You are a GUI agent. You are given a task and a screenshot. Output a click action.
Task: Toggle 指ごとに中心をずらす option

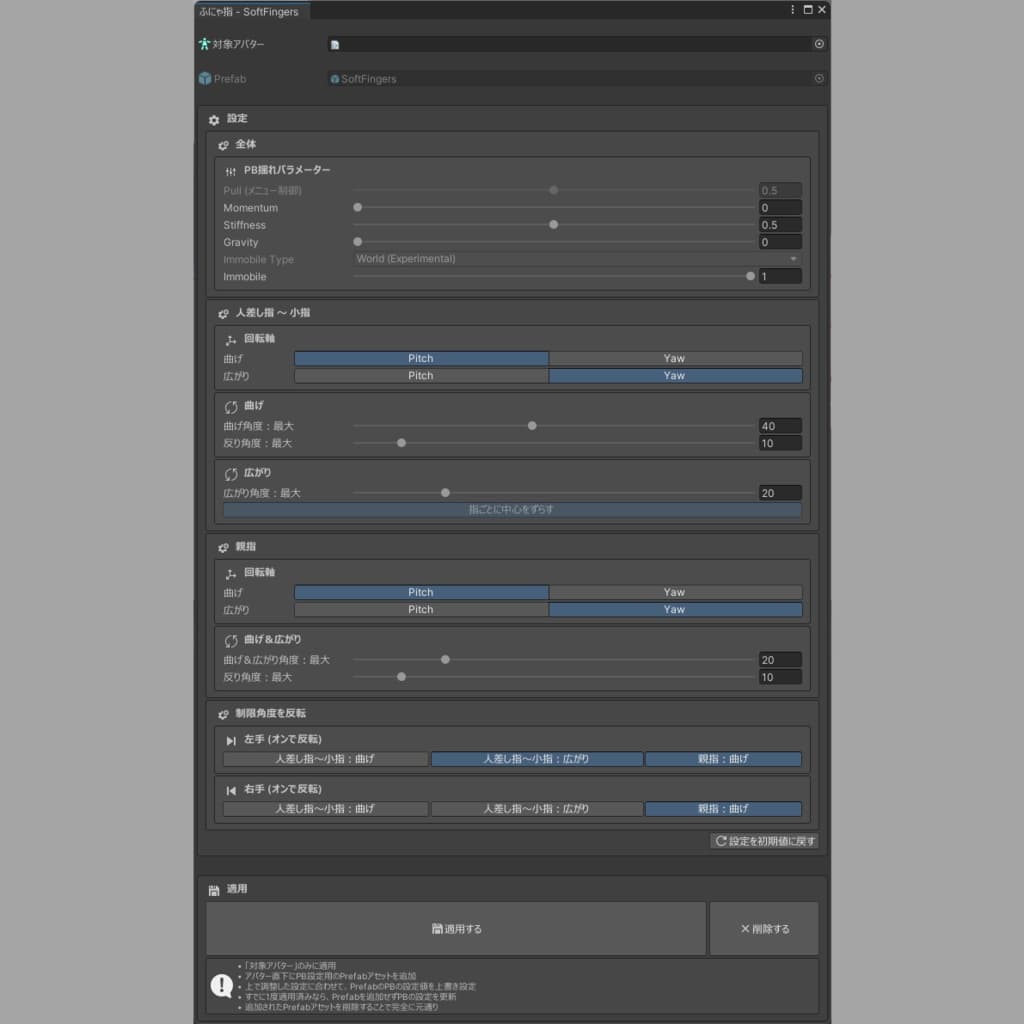[511, 510]
